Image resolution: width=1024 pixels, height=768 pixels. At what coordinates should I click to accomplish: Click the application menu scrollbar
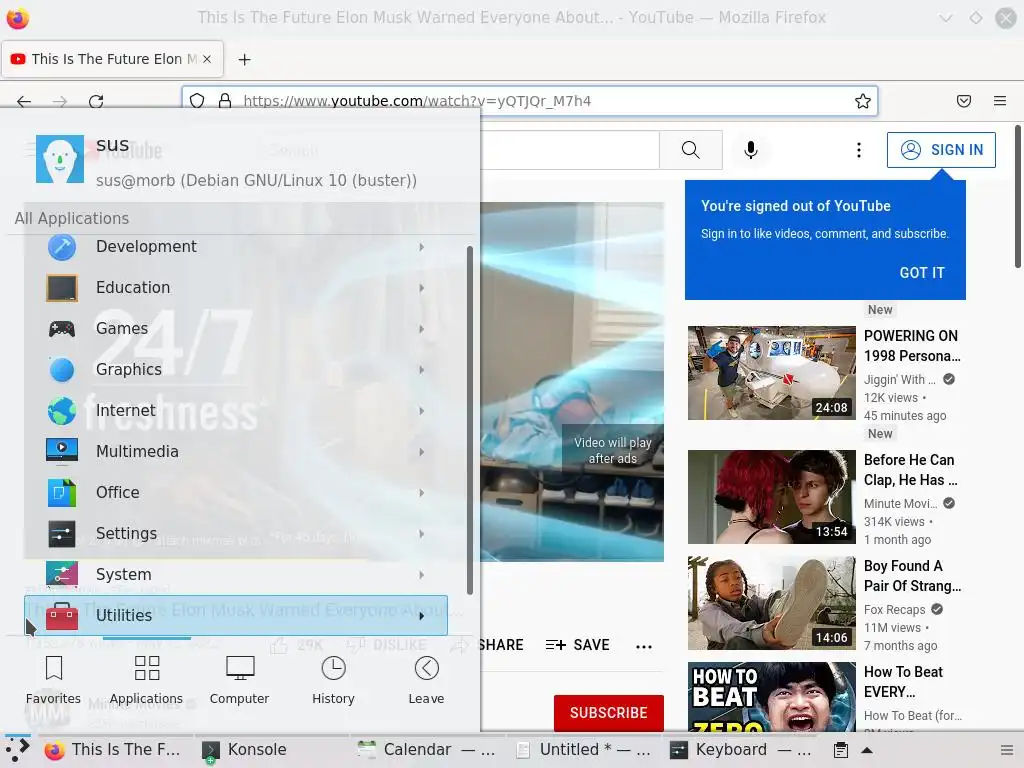coord(470,420)
